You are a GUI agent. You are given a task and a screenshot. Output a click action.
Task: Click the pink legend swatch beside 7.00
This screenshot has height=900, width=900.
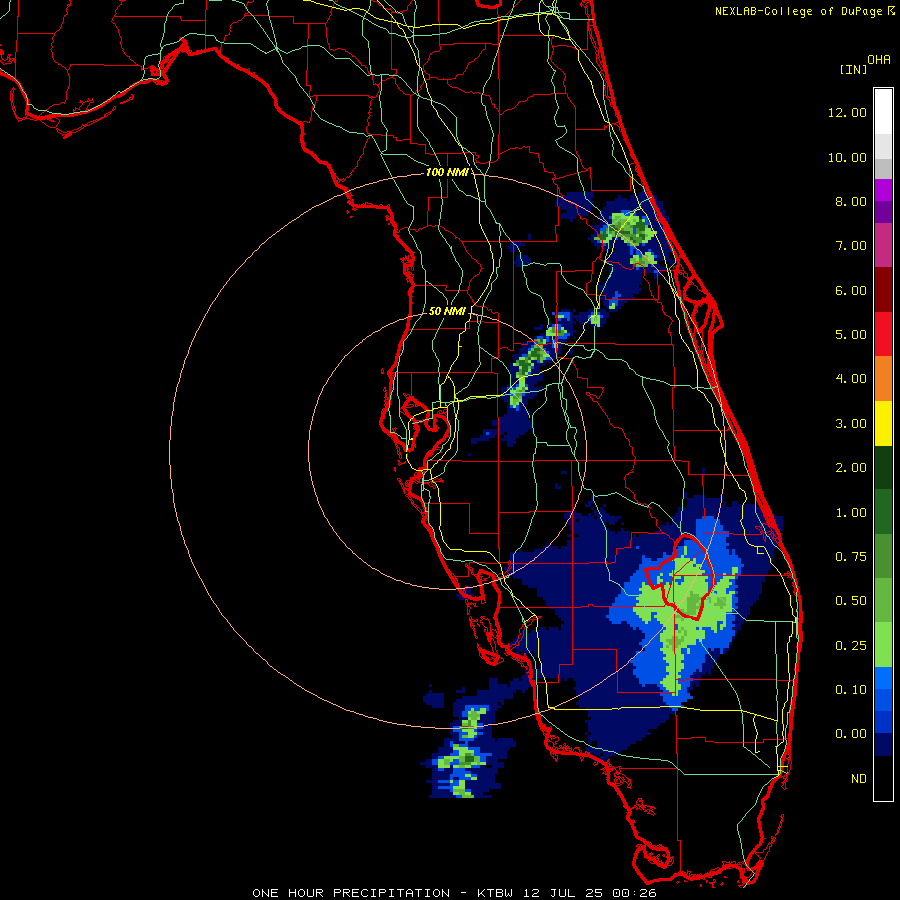pyautogui.click(x=883, y=245)
